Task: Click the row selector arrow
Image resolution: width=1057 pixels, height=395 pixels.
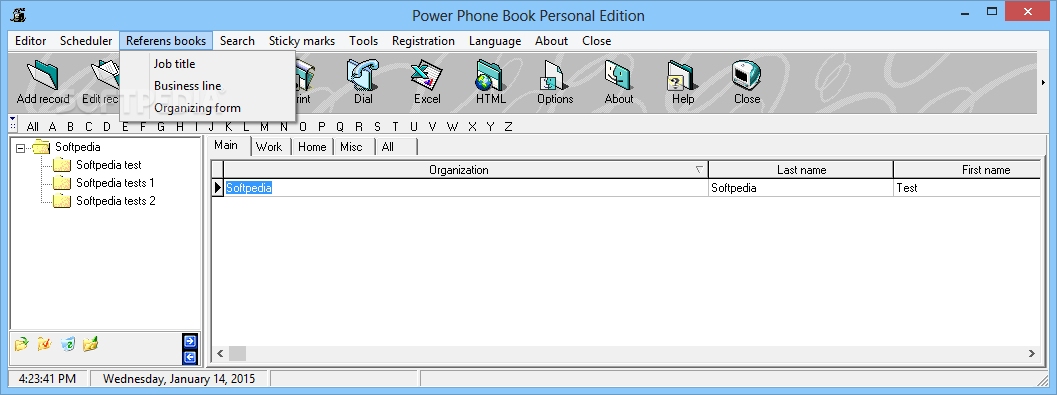Action: coord(218,188)
